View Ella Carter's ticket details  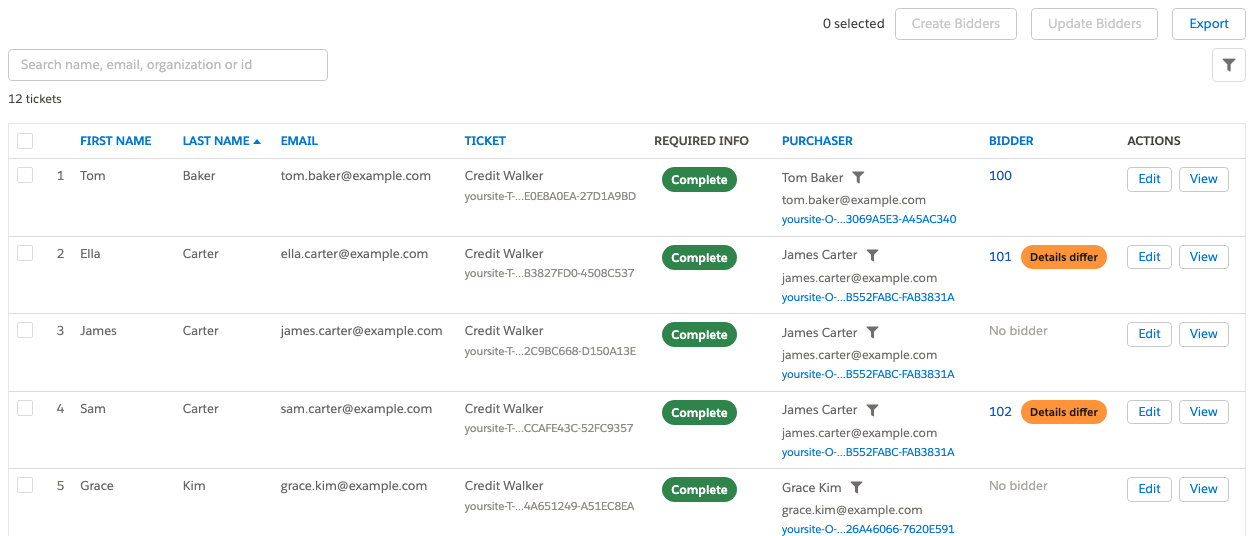coord(1204,257)
